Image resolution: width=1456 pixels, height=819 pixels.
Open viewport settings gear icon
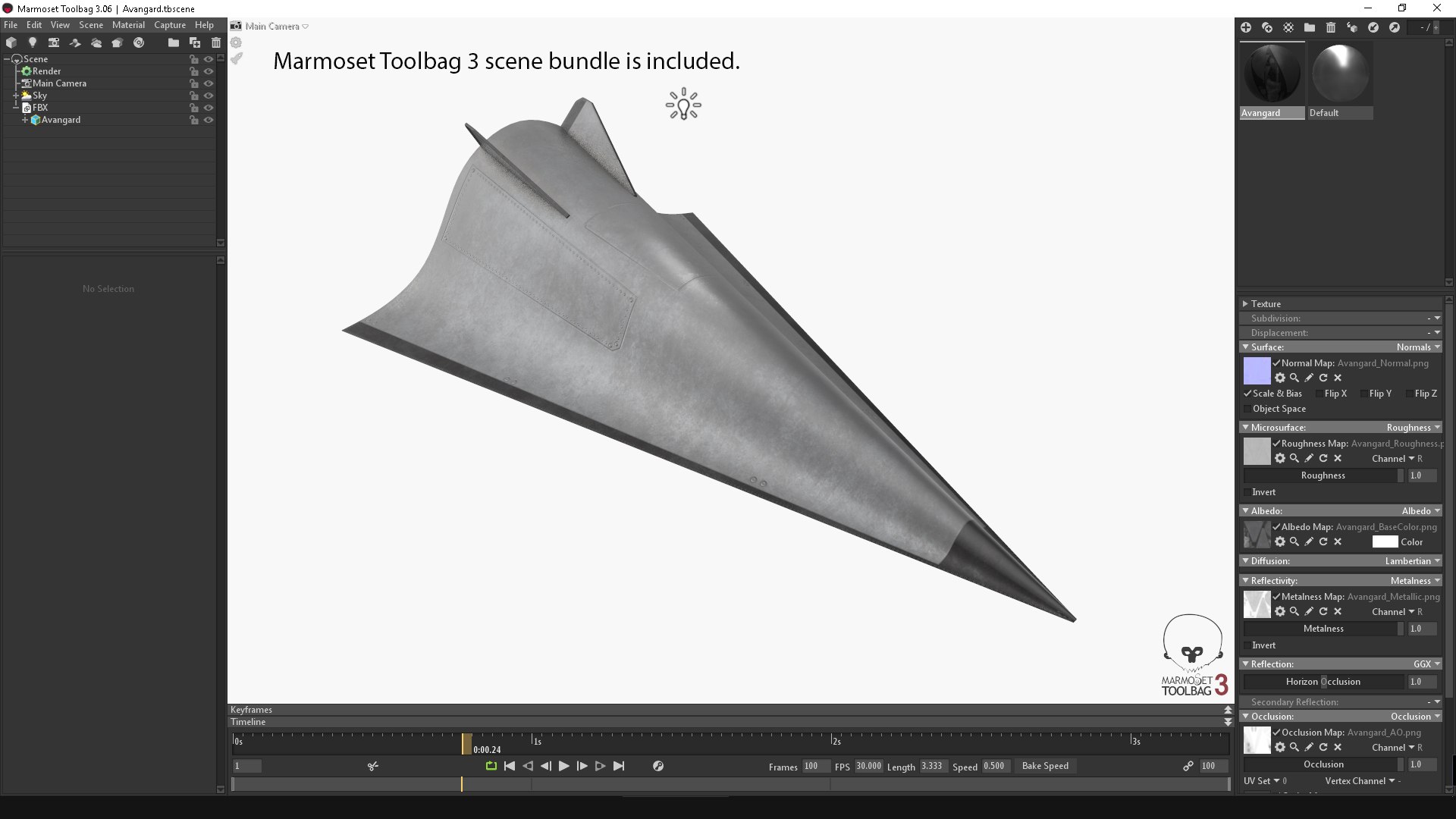[x=237, y=42]
